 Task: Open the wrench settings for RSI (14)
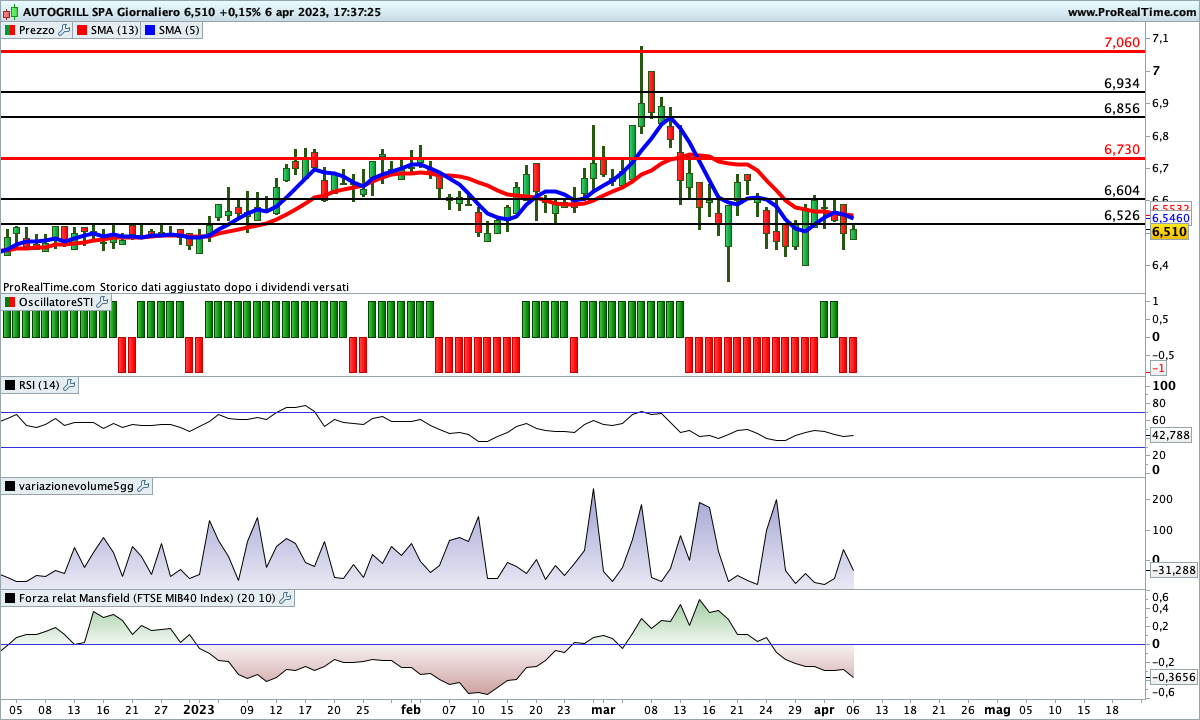[x=71, y=385]
